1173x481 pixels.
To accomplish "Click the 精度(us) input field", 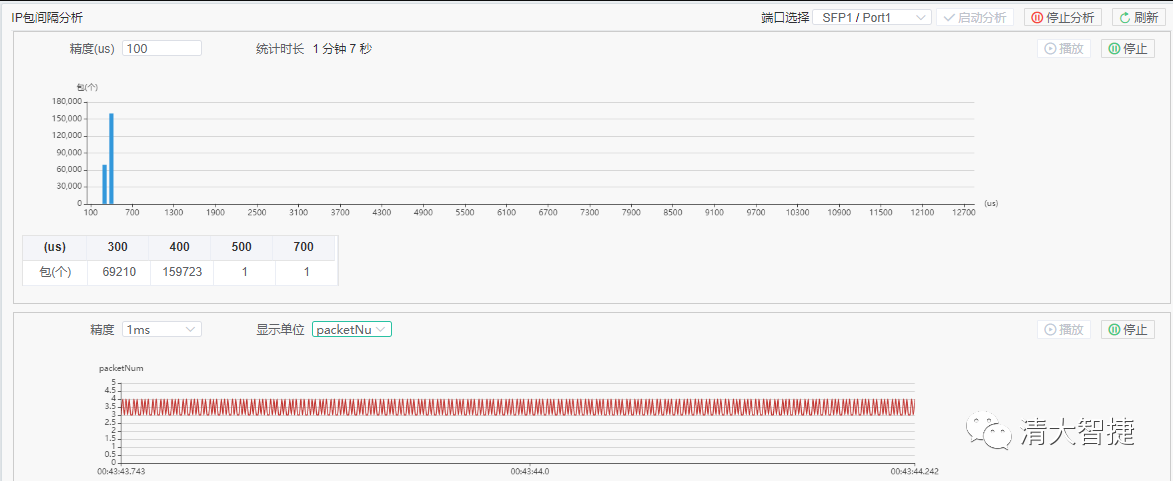I will pyautogui.click(x=161, y=48).
